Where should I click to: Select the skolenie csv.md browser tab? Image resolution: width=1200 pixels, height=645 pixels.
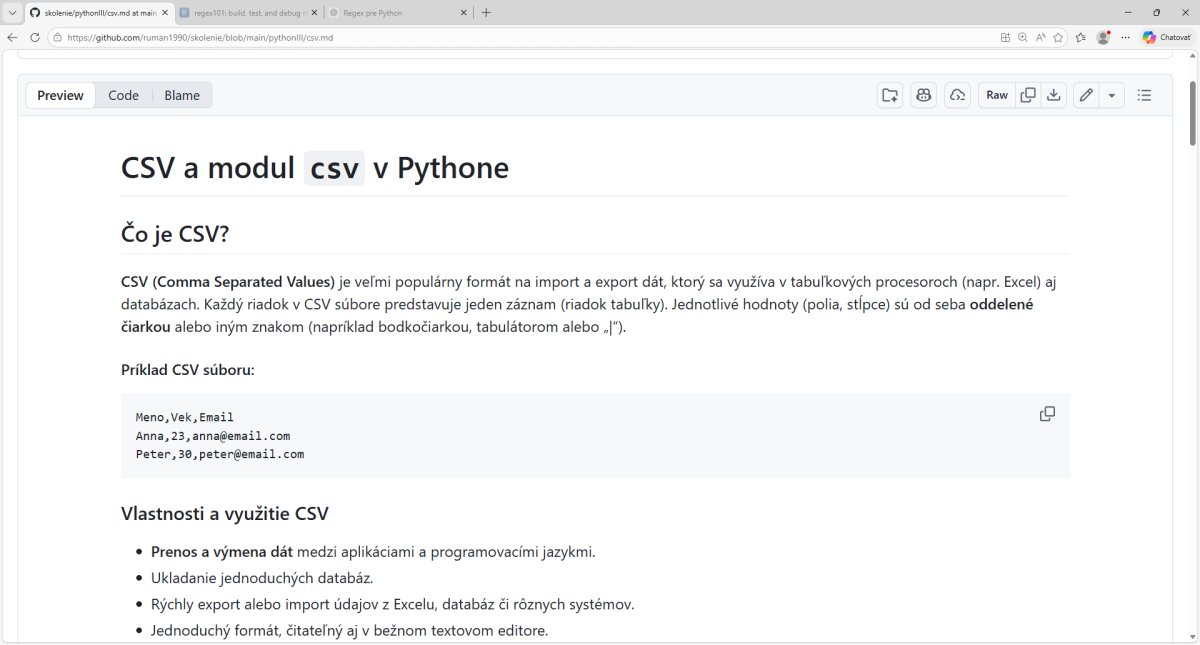(99, 13)
